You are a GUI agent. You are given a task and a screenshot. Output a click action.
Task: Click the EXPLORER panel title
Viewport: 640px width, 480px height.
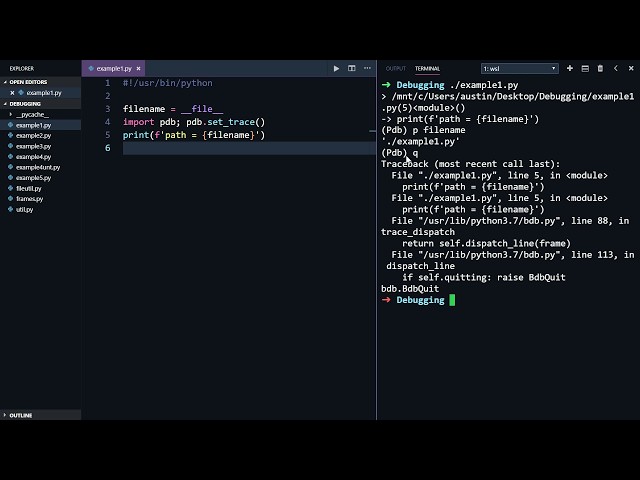22,69
